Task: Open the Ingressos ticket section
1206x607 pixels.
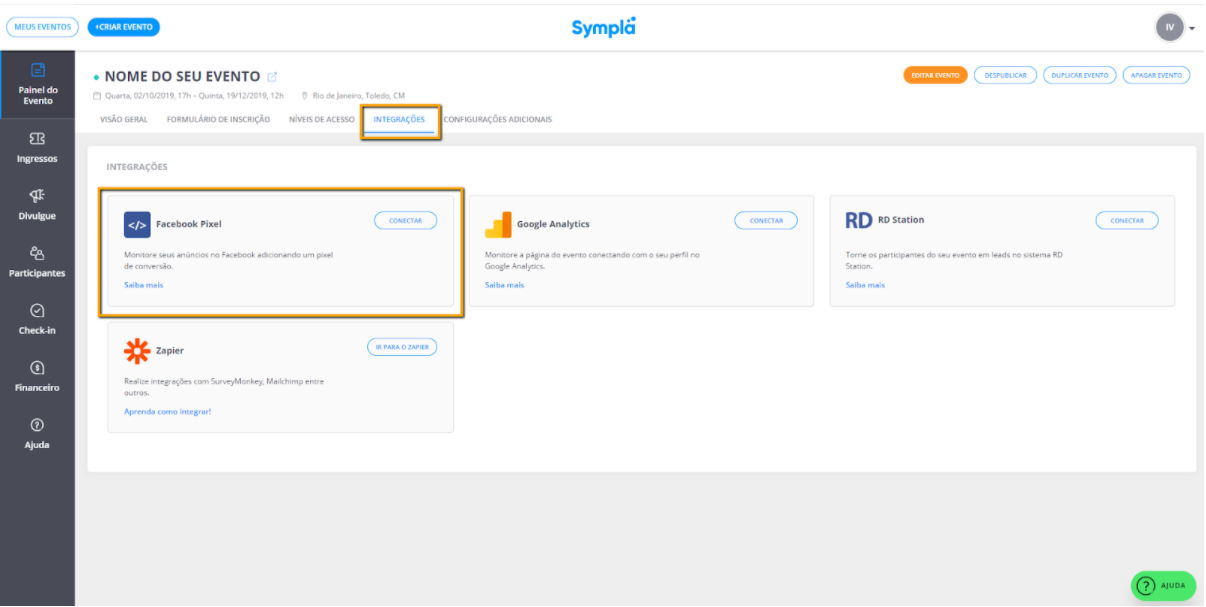Action: click(x=37, y=147)
